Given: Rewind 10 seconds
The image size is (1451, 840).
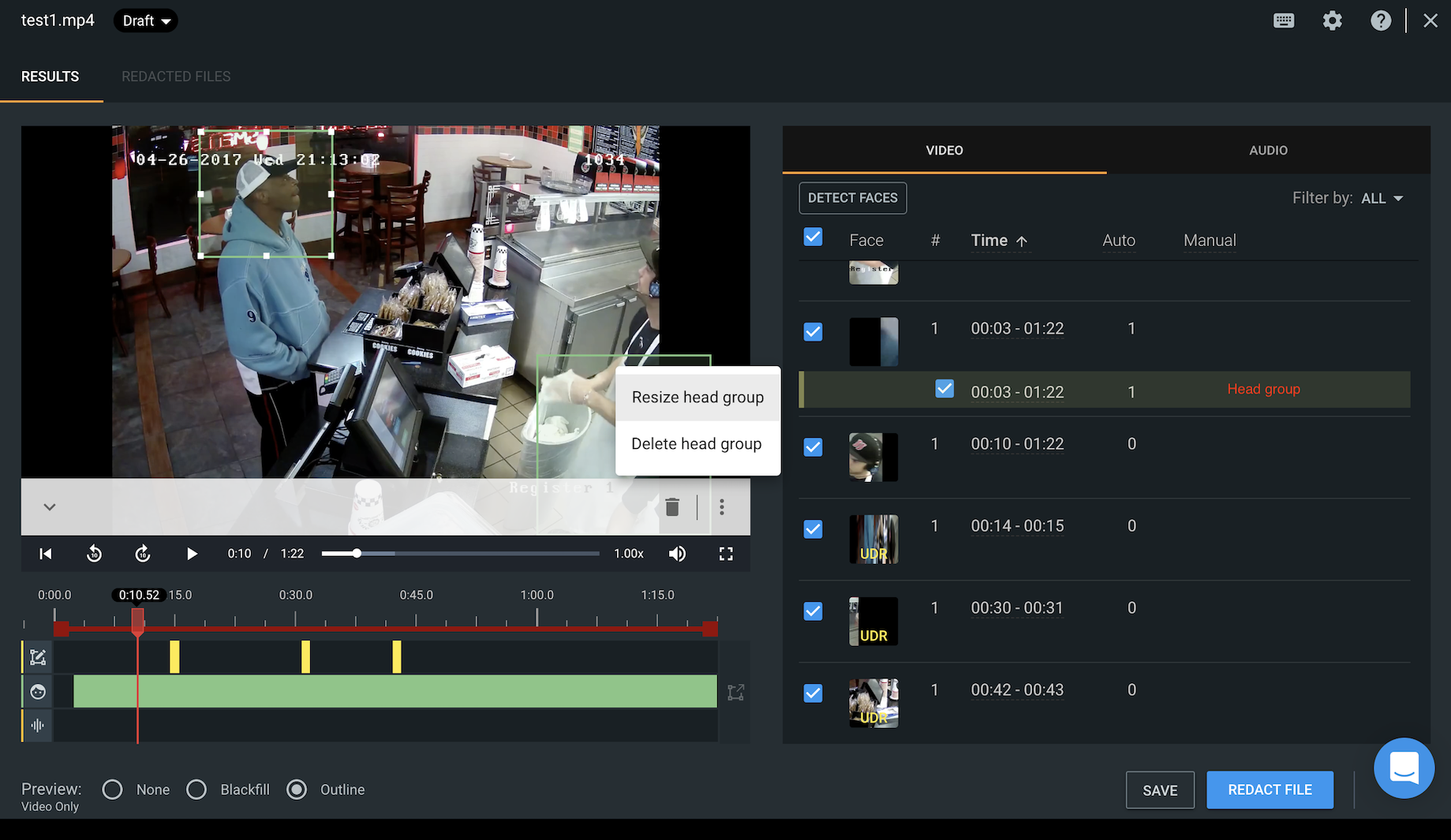Looking at the screenshot, I should point(94,554).
